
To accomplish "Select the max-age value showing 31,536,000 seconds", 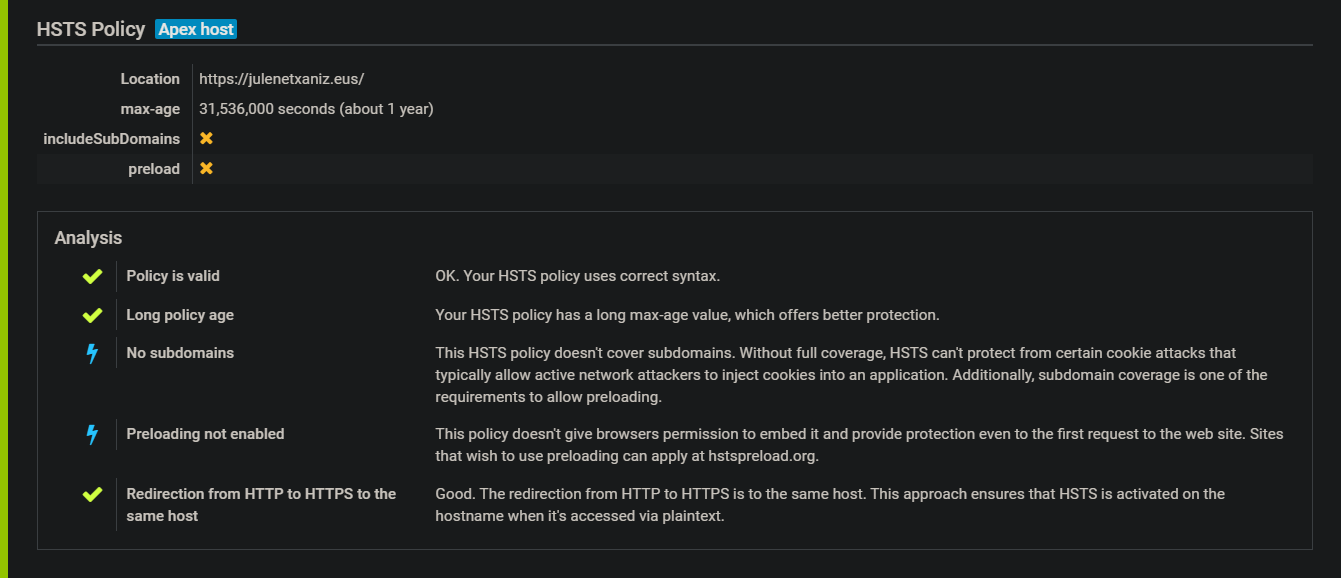I will [316, 108].
